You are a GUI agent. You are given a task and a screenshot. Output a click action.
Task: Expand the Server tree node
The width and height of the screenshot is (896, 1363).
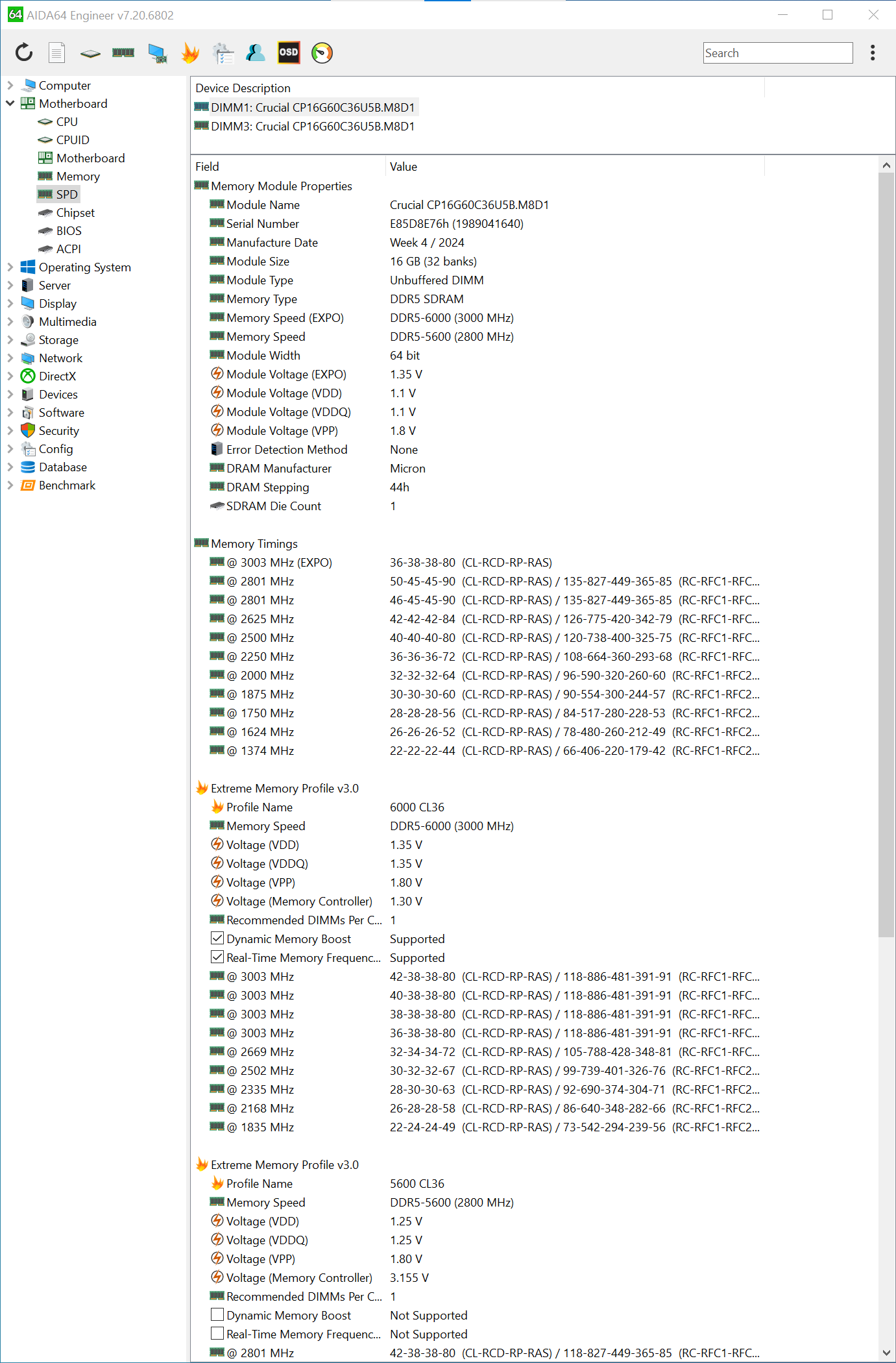[10, 285]
